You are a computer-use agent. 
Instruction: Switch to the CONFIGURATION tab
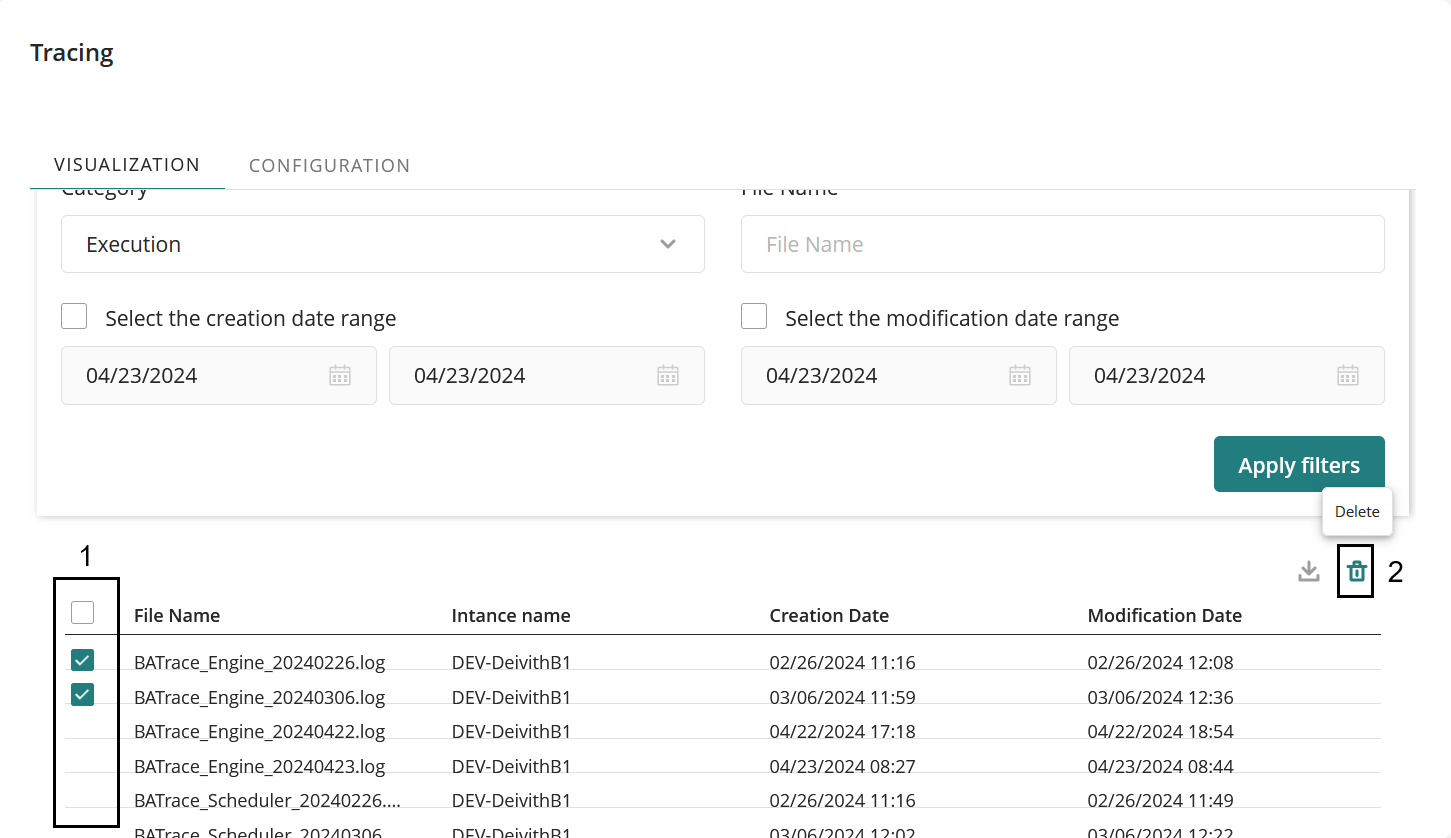tap(329, 165)
